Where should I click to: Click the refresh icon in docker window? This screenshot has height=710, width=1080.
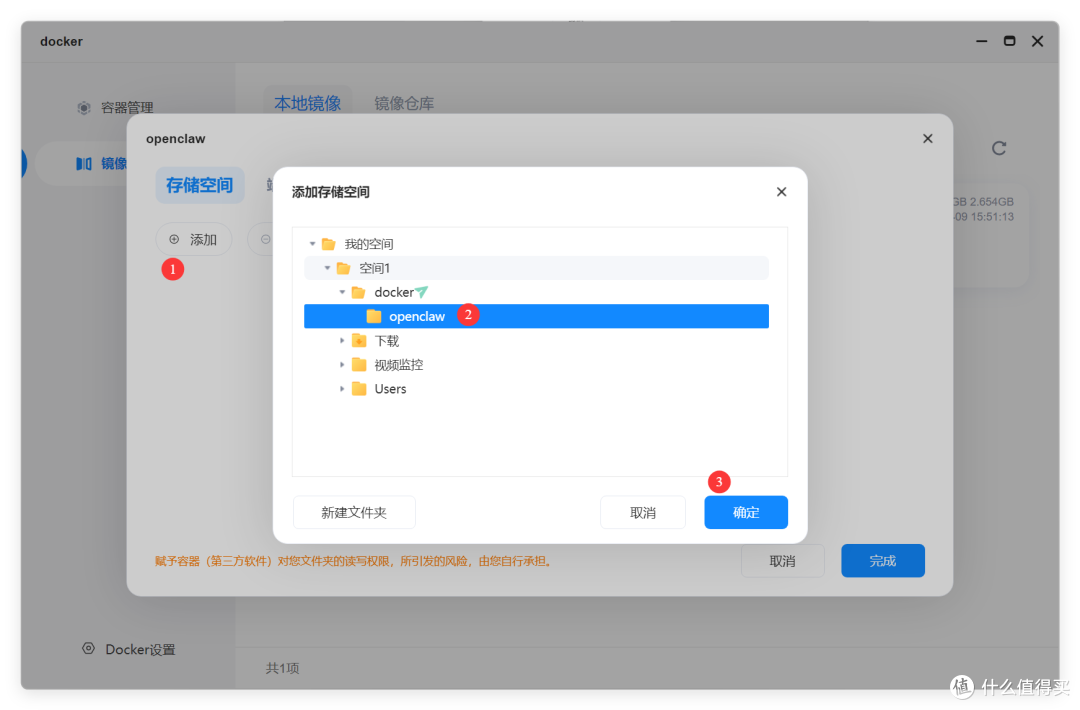click(999, 148)
